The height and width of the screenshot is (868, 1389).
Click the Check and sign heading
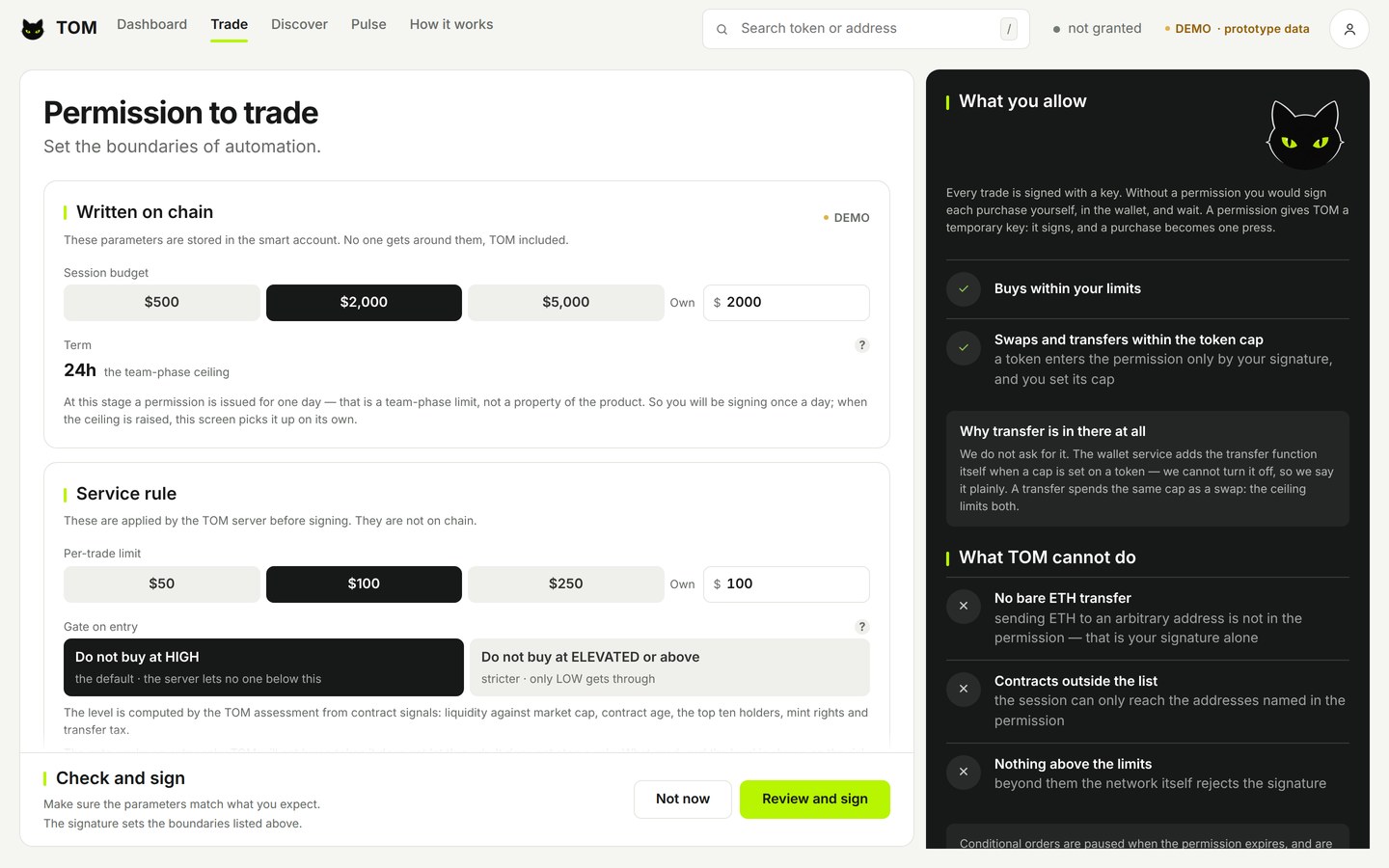click(x=121, y=778)
